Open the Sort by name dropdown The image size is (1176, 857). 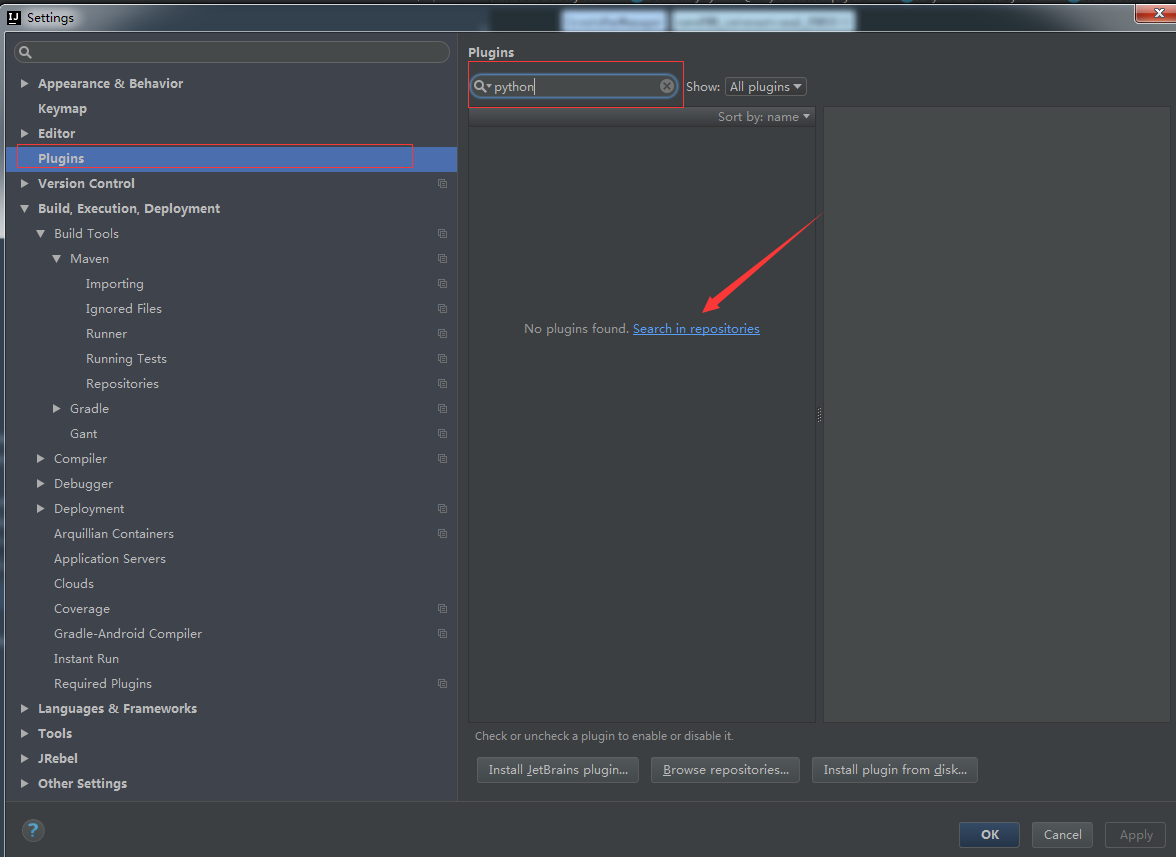pyautogui.click(x=764, y=117)
